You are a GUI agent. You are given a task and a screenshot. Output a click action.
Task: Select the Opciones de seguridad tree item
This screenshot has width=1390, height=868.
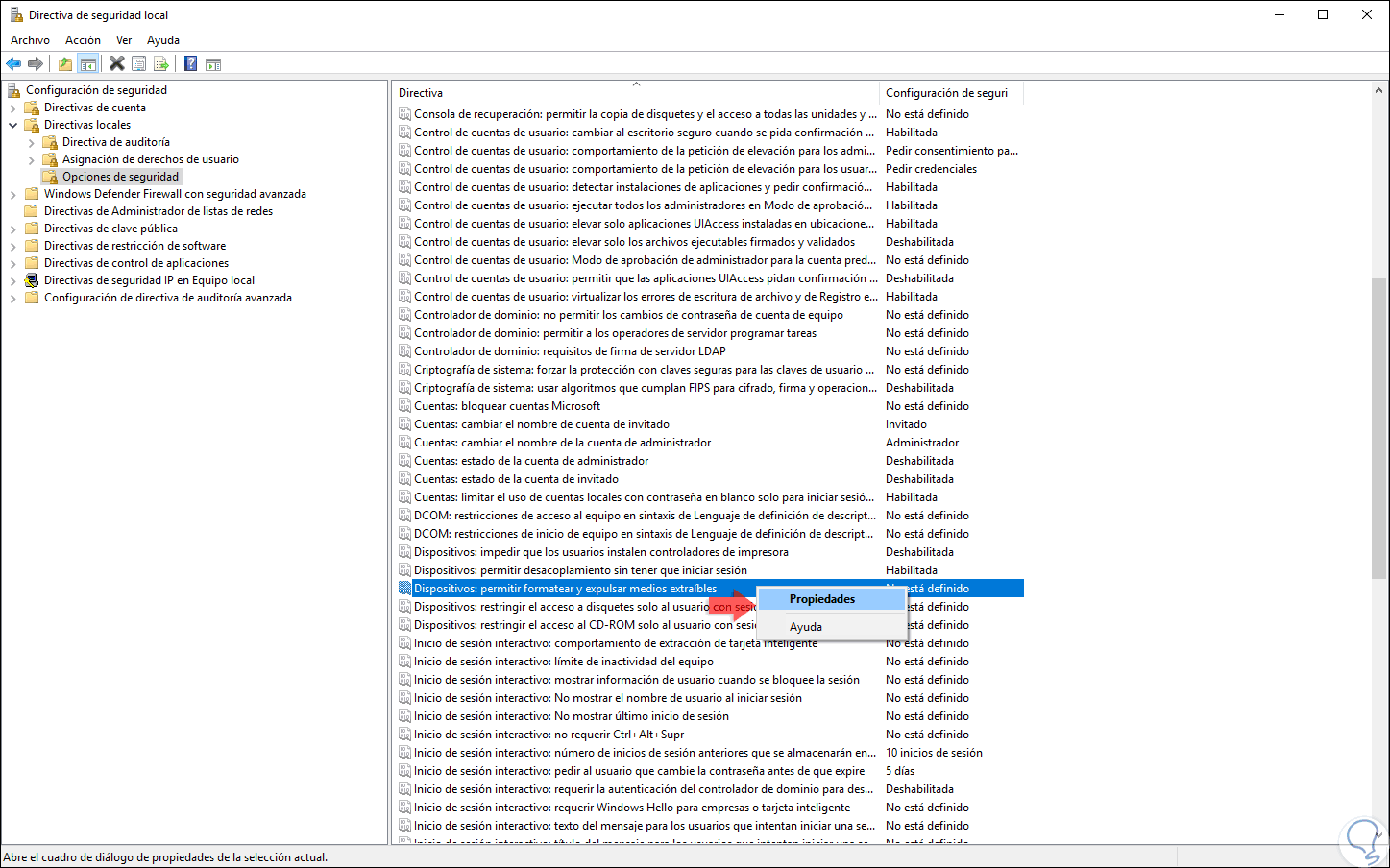(x=121, y=177)
